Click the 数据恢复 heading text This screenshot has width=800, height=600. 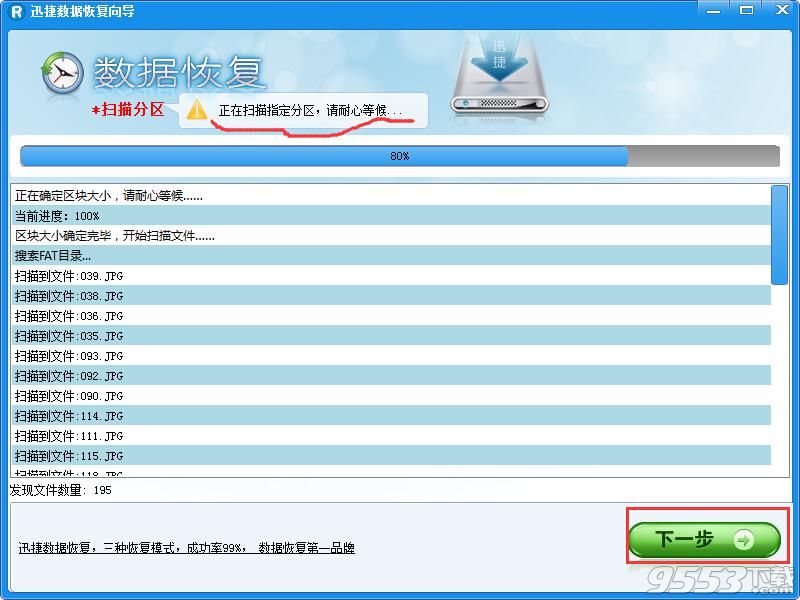point(178,72)
